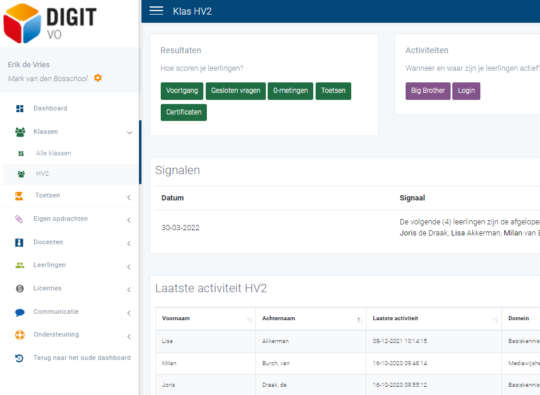This screenshot has height=395, width=540.
Task: Click the Domein column header
Action: (519, 319)
